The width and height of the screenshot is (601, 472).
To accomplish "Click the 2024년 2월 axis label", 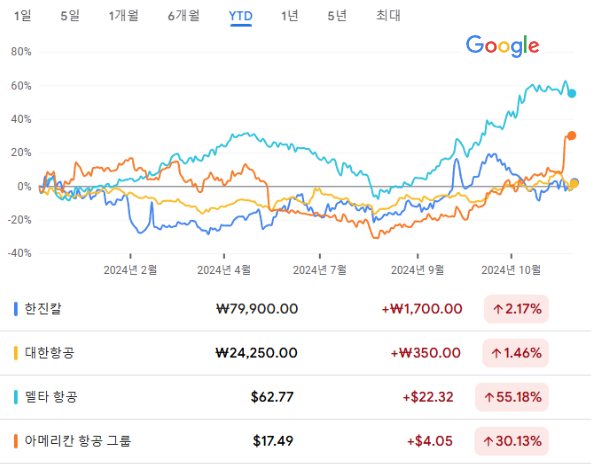I will click(x=130, y=270).
